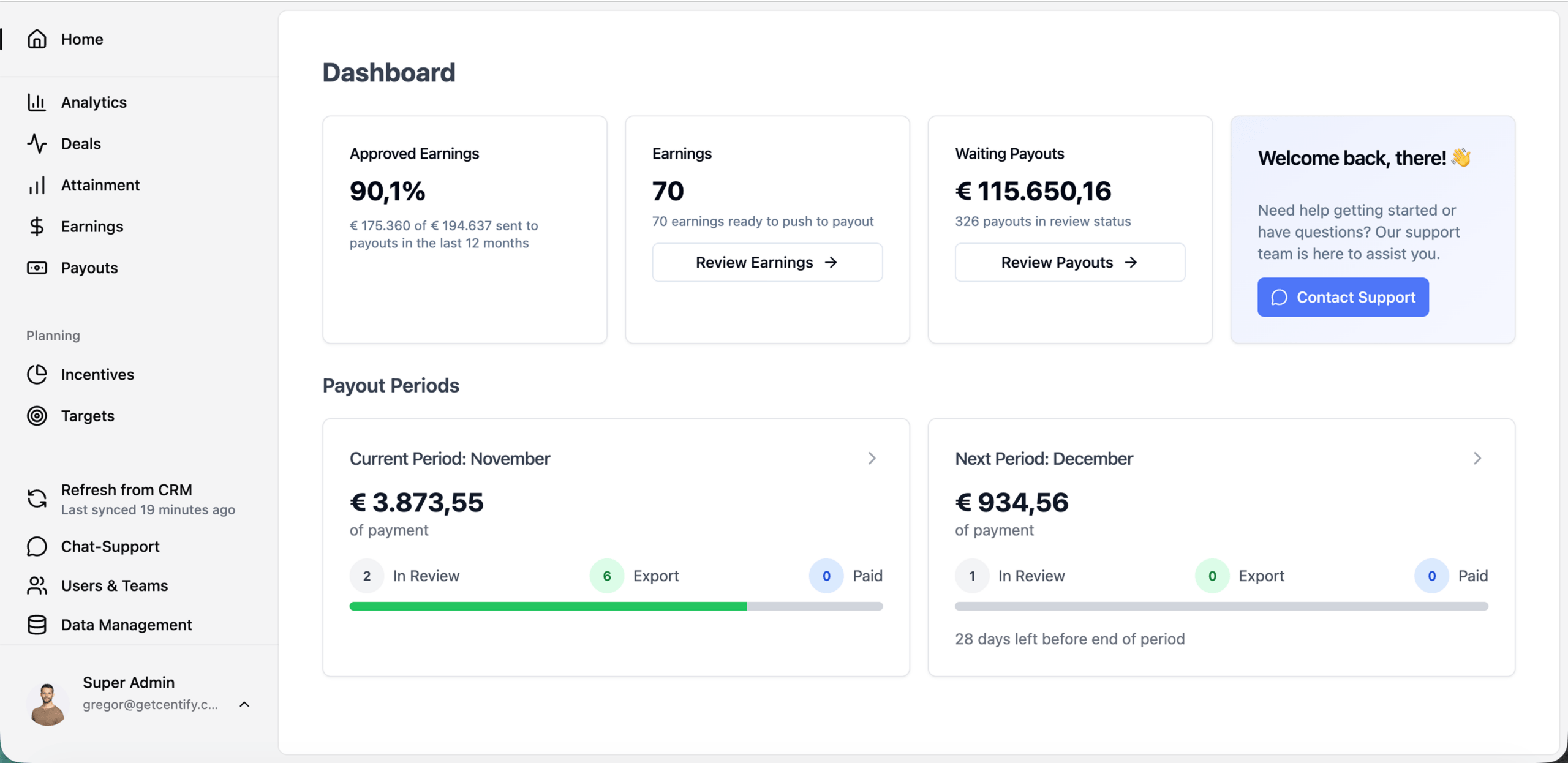This screenshot has width=1568, height=763.
Task: Open Analytics via its bar chart icon
Action: pos(37,102)
